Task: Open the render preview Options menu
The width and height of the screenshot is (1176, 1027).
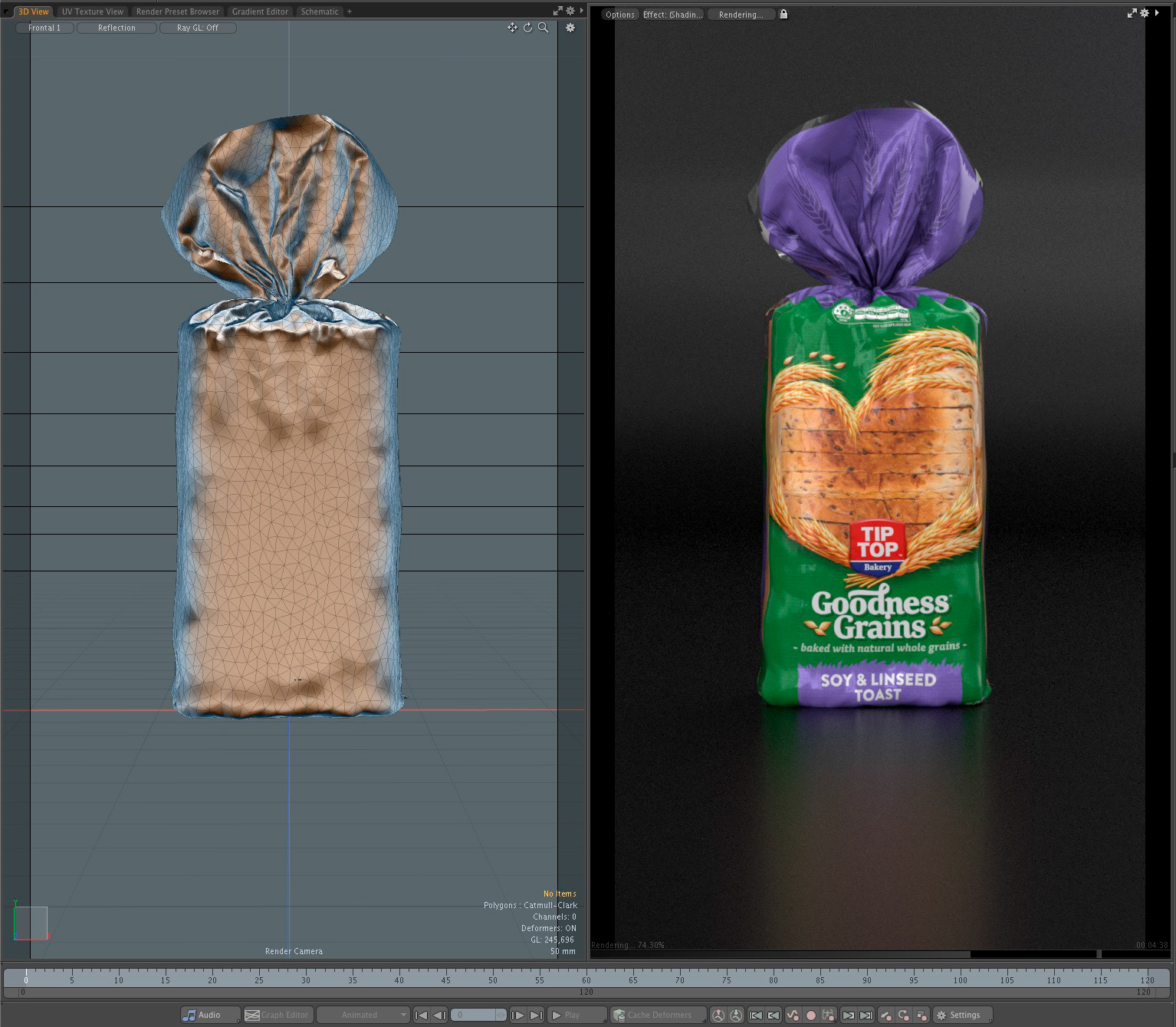Action: [x=619, y=15]
